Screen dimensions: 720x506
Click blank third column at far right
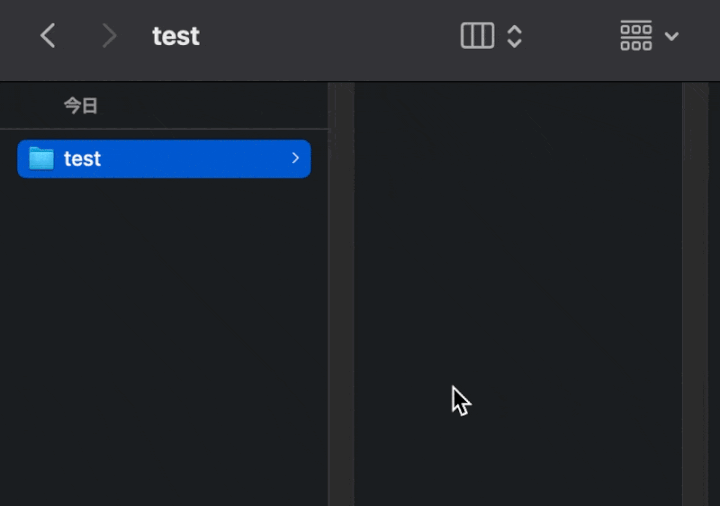pyautogui.click(x=714, y=294)
